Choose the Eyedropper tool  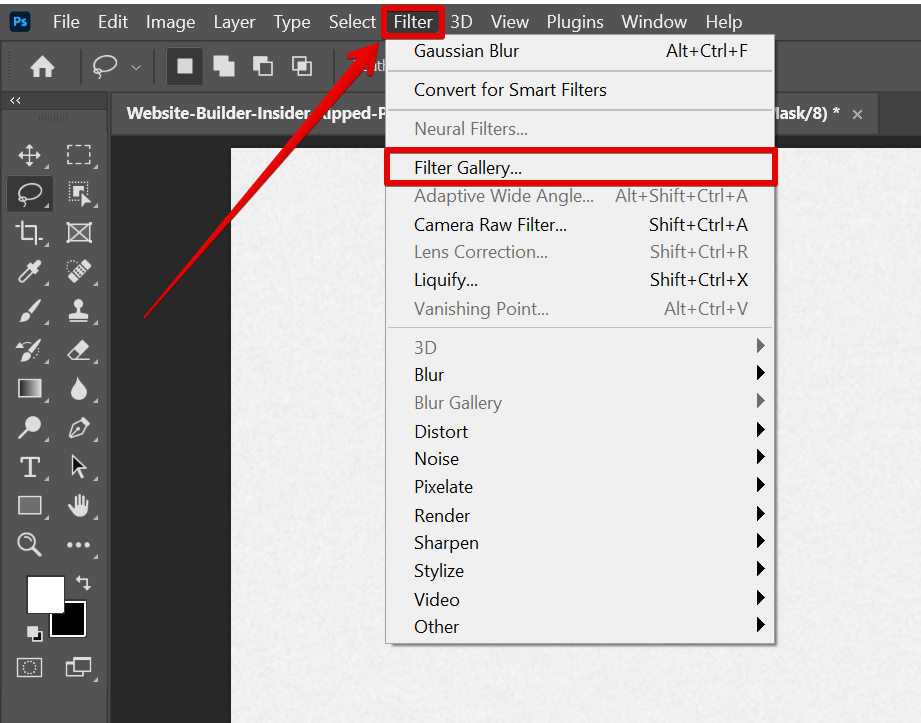30,272
